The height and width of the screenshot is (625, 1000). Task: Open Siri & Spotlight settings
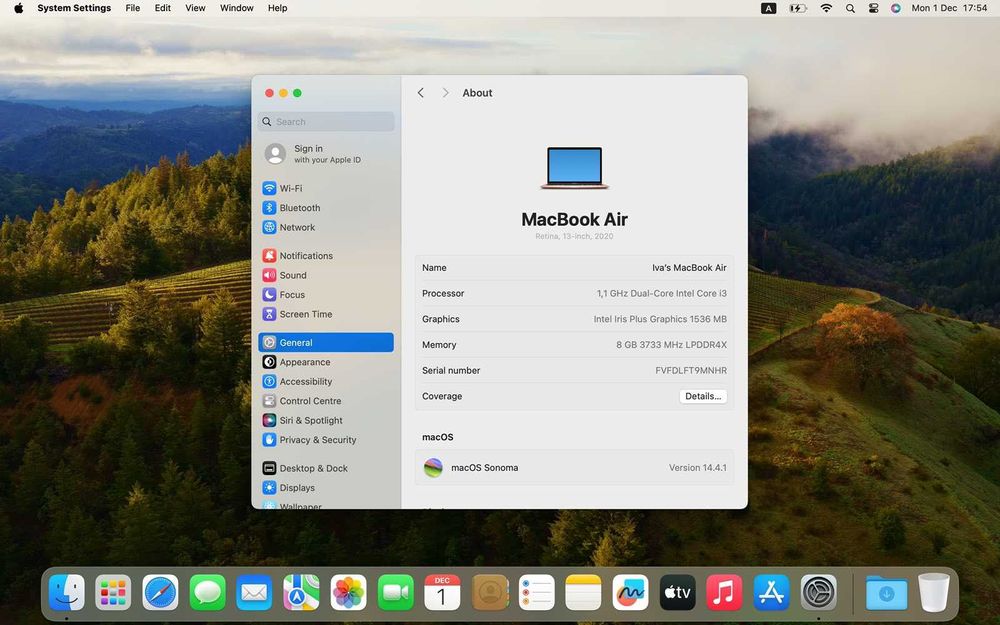click(326, 420)
